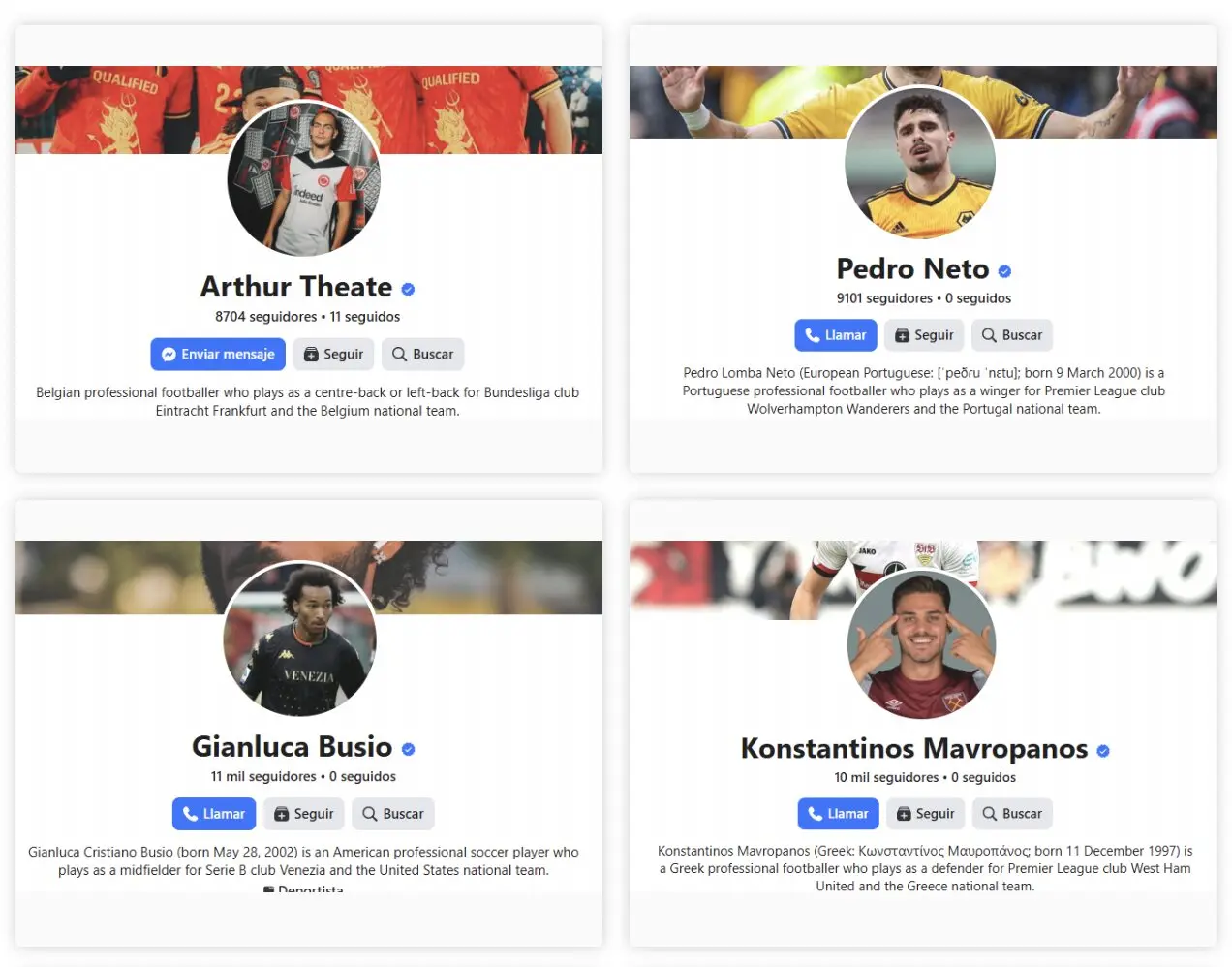Follow Konstantinos Mavropanos's page
The width and height of the screenshot is (1232, 967).
(x=926, y=814)
